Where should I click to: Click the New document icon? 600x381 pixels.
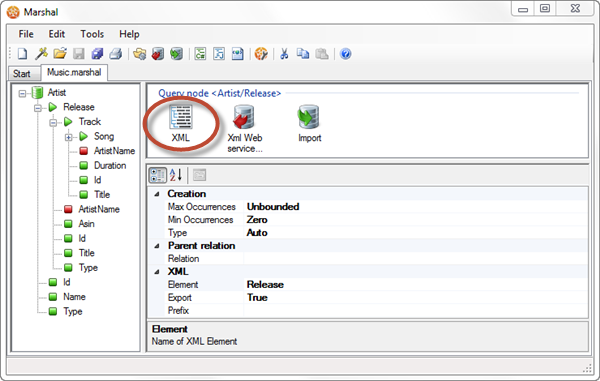tap(22, 54)
